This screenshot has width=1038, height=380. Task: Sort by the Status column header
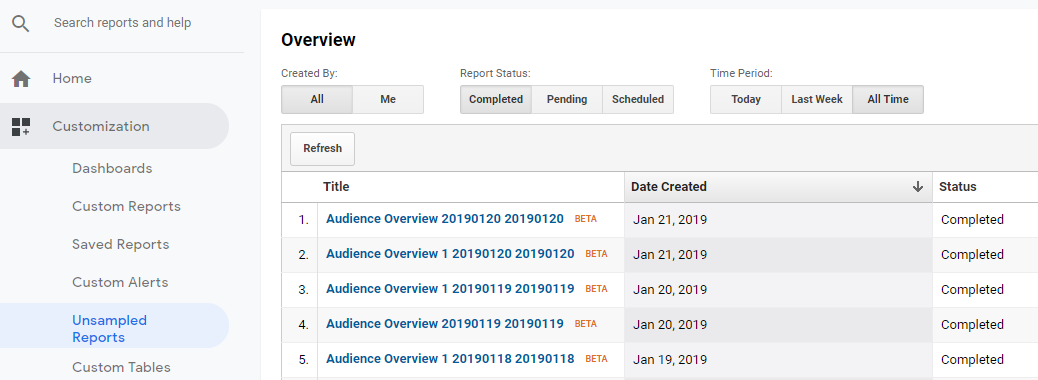pos(957,187)
